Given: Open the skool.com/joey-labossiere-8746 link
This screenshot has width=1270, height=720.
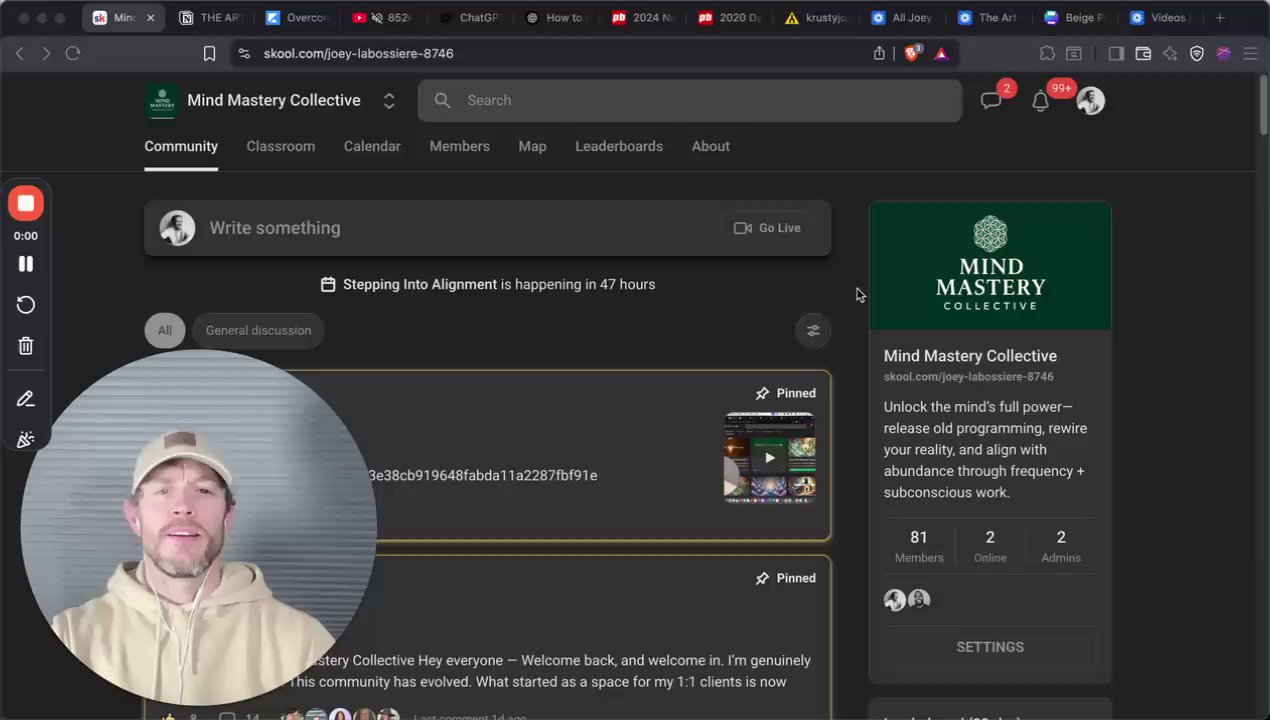Looking at the screenshot, I should [x=968, y=377].
